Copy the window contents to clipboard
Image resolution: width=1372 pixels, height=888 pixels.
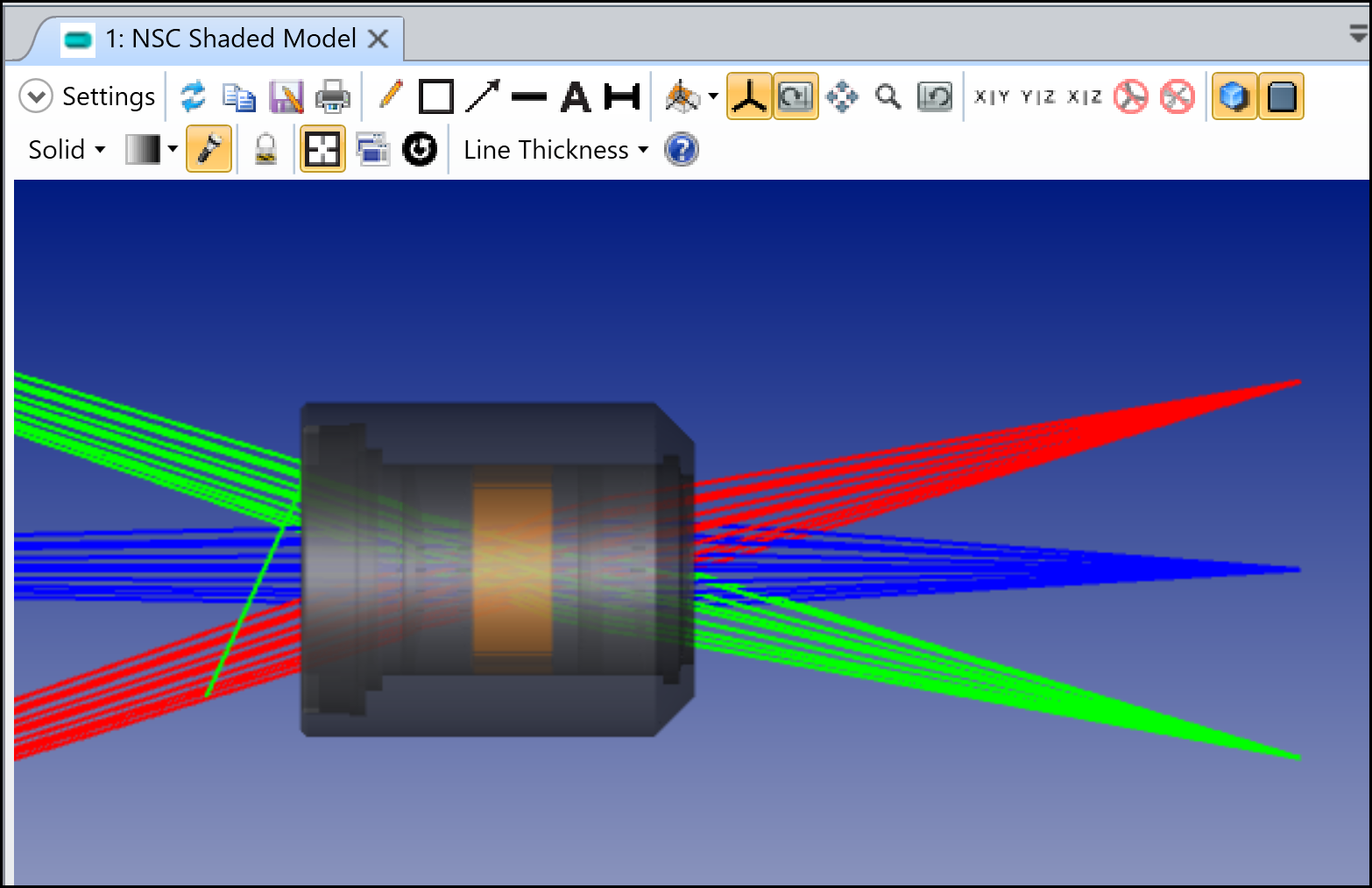point(238,96)
